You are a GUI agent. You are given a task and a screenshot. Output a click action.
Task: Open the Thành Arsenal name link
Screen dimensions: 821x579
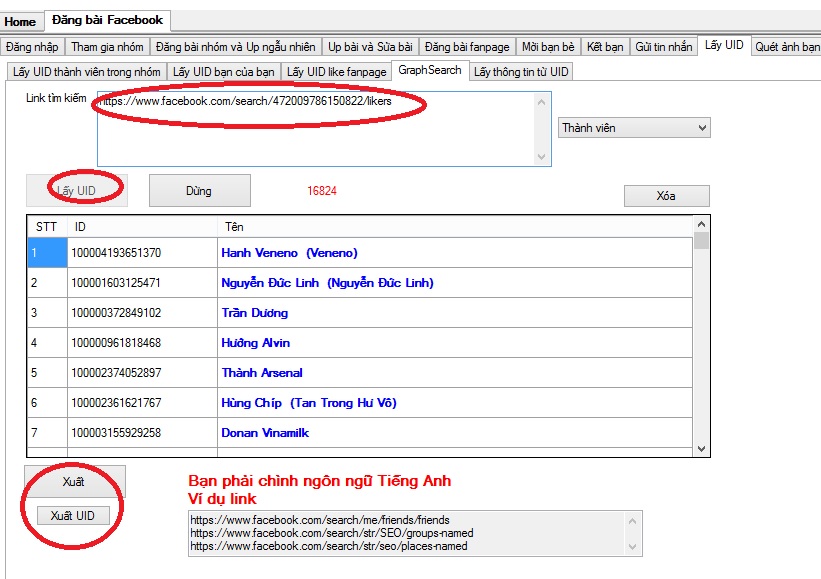coord(262,373)
